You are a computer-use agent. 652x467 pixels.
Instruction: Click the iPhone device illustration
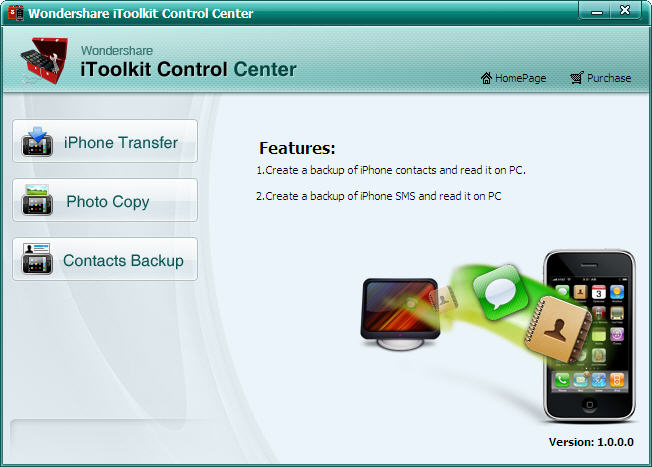[589, 336]
